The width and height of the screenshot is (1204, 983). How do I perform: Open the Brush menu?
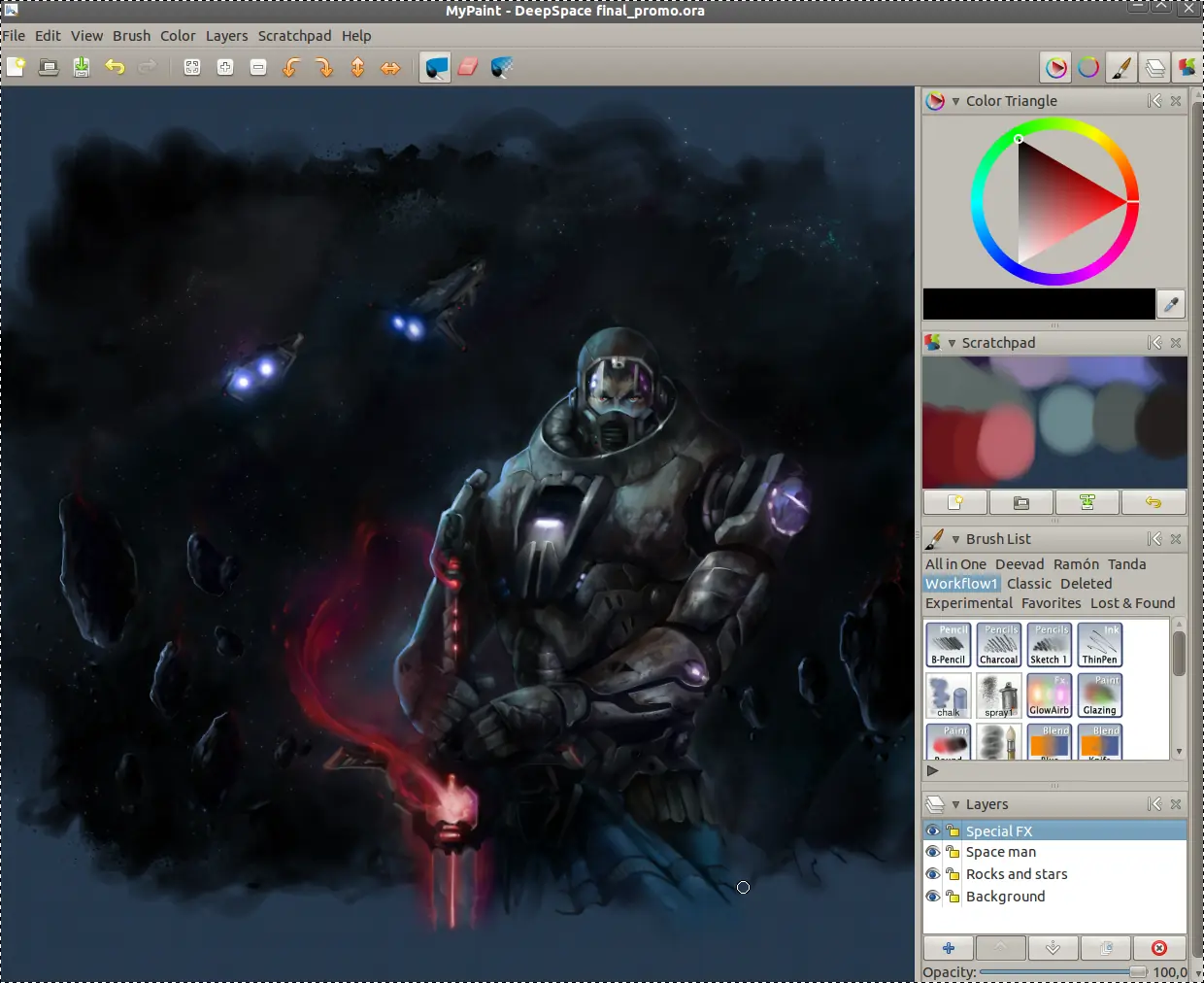[x=132, y=36]
